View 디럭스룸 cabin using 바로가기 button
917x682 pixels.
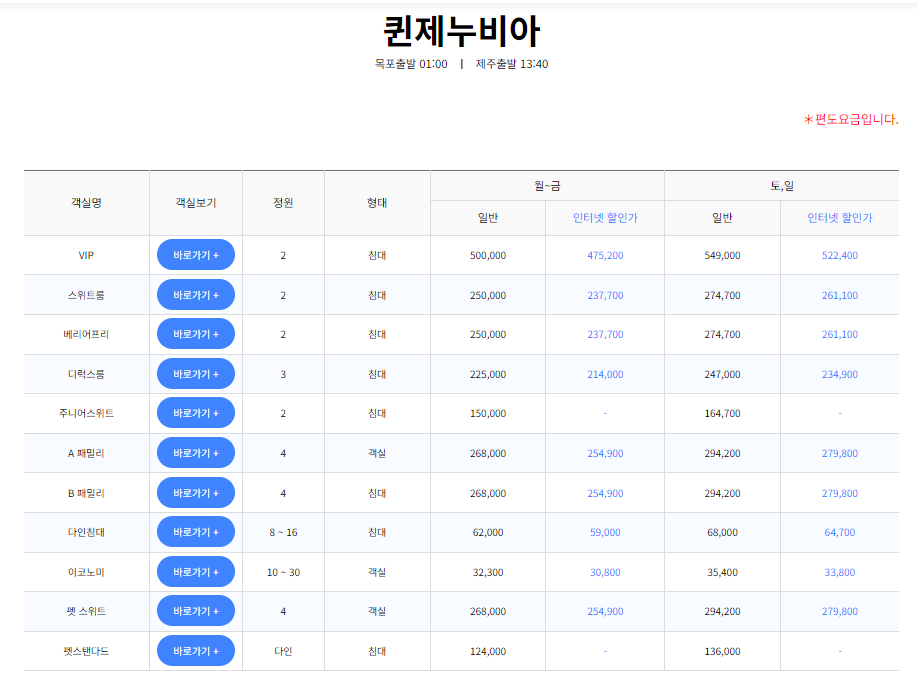(195, 373)
